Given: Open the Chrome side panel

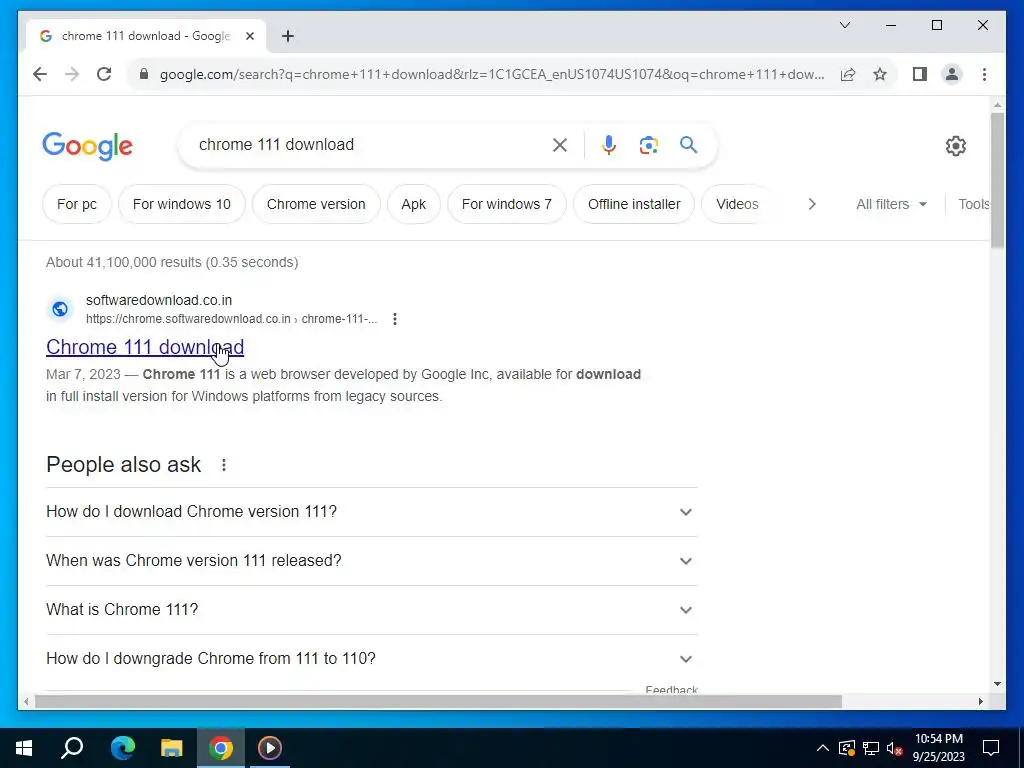Looking at the screenshot, I should click(920, 74).
